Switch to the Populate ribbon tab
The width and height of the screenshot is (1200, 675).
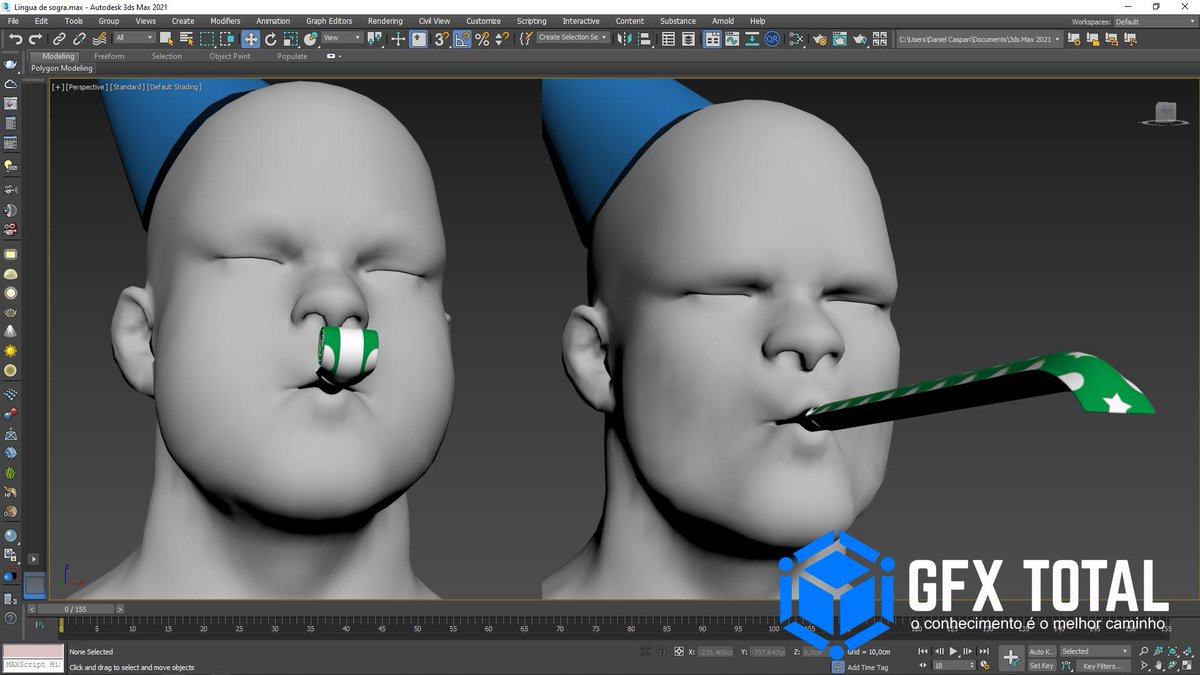click(x=292, y=56)
